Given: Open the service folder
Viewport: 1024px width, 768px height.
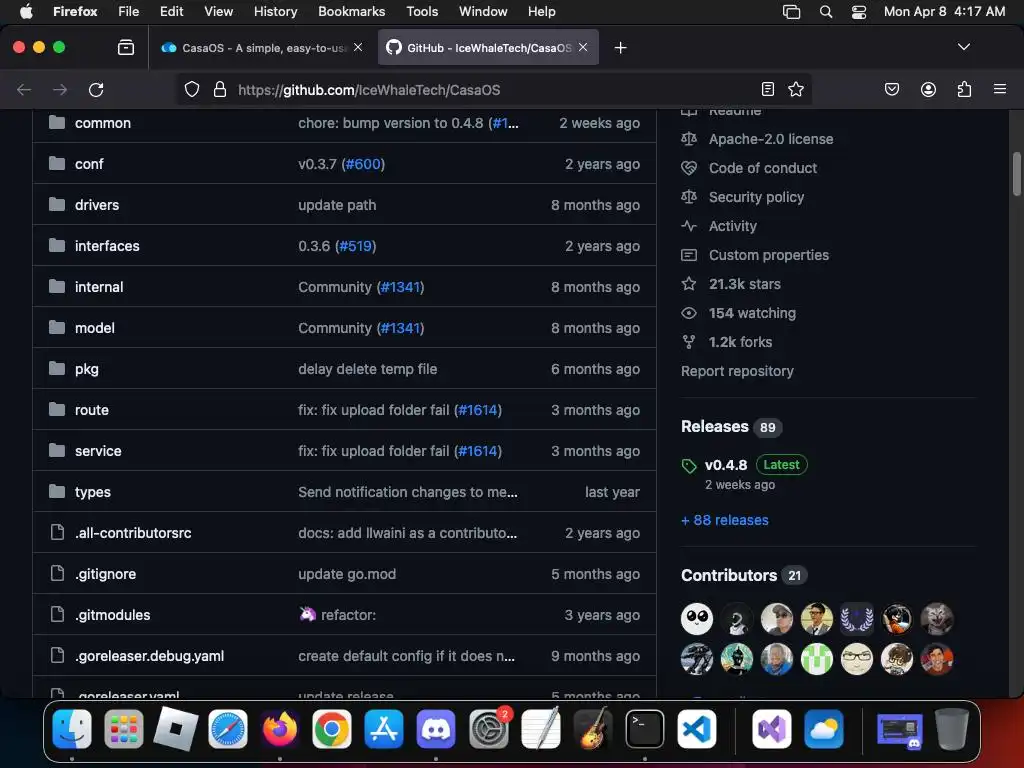Looking at the screenshot, I should pos(98,451).
